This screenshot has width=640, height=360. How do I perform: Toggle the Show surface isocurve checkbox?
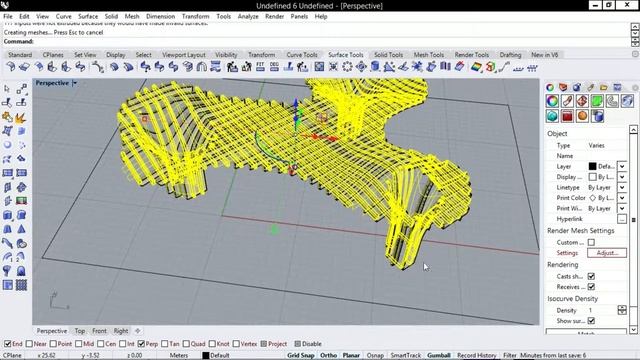pos(591,321)
